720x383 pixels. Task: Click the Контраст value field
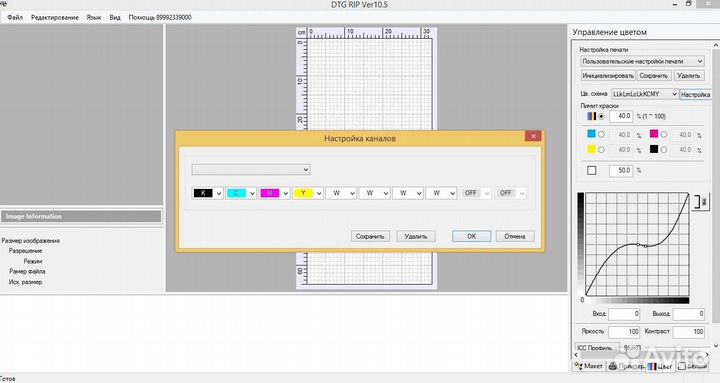click(x=688, y=332)
